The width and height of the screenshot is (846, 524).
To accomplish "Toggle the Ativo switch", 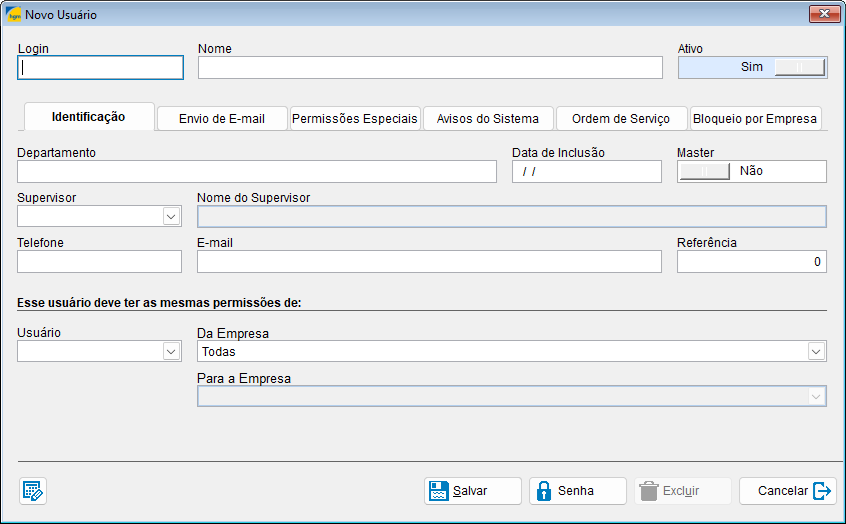I will [x=752, y=67].
